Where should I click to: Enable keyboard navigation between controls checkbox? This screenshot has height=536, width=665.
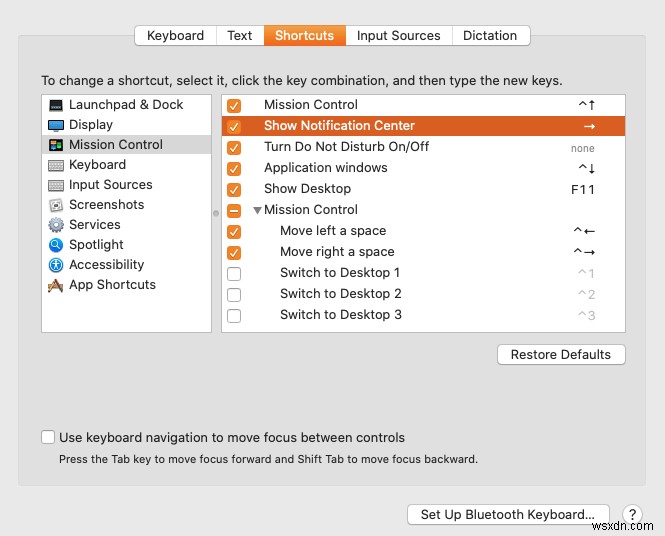[48, 437]
